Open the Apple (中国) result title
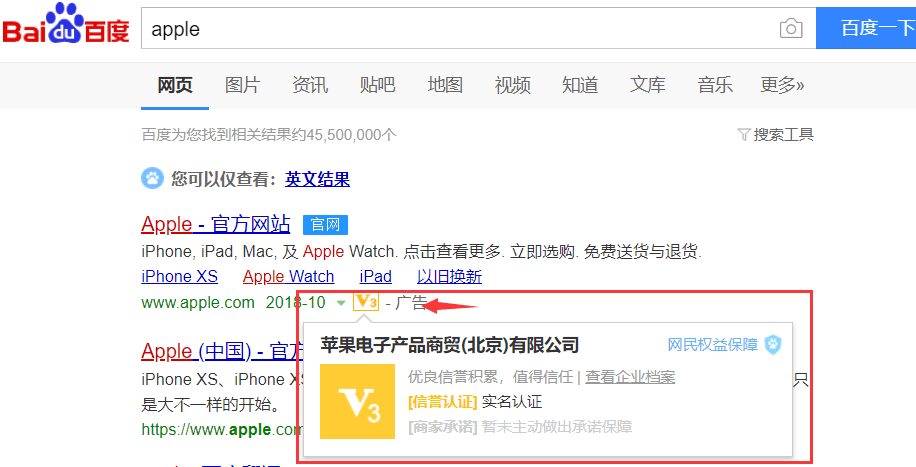Screen dimensions: 916x467 point(222,351)
